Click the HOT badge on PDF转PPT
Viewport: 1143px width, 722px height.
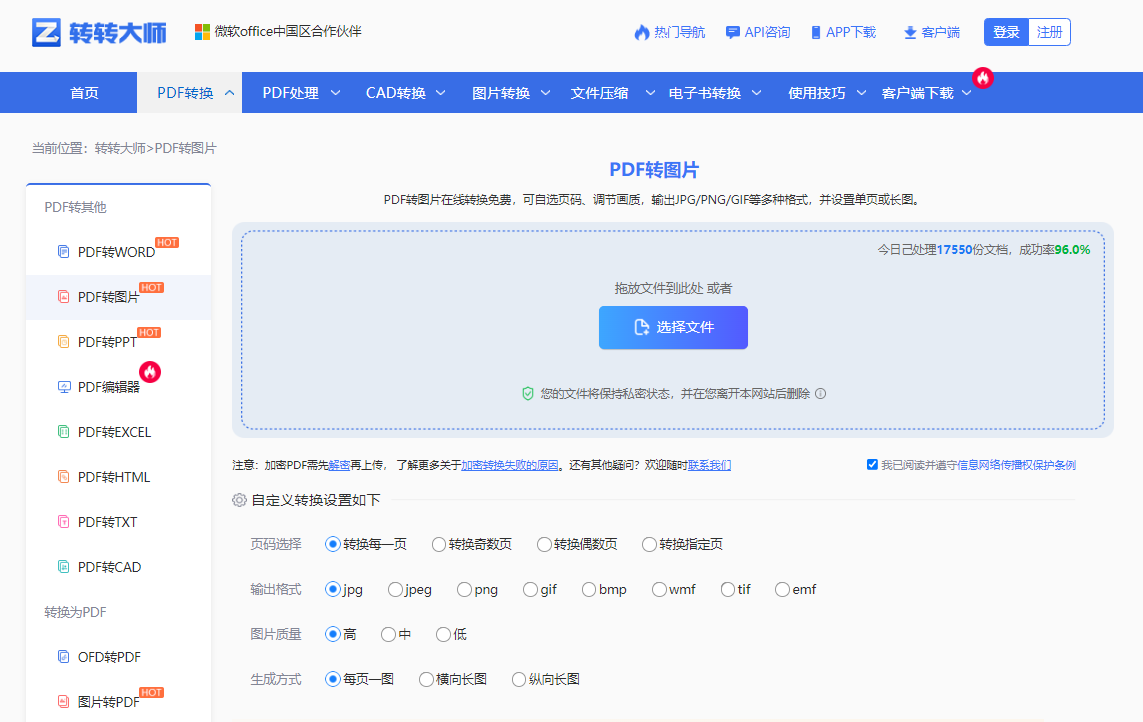point(149,333)
